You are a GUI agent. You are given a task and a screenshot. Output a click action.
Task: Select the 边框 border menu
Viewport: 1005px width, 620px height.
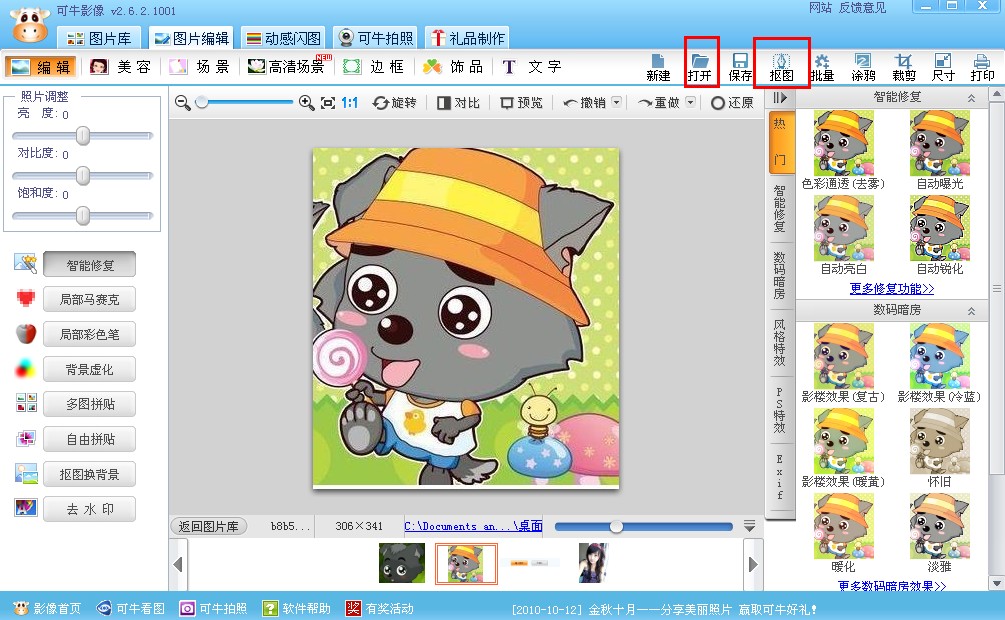tap(374, 67)
